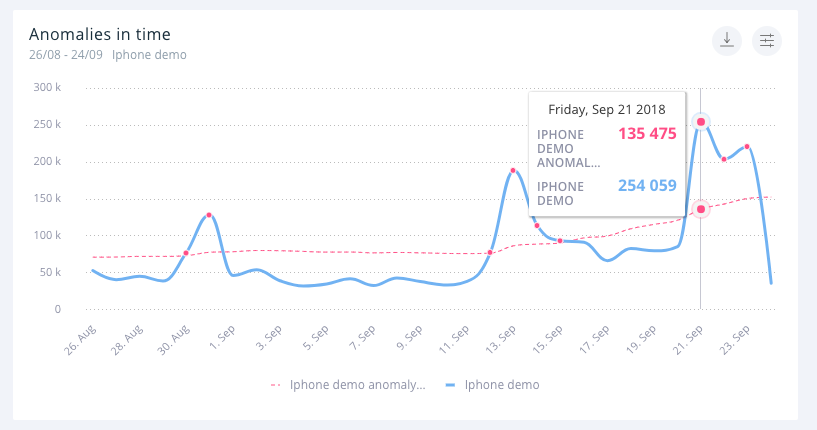Click the anomaly dot at the 13 Sep peak

pyautogui.click(x=513, y=171)
